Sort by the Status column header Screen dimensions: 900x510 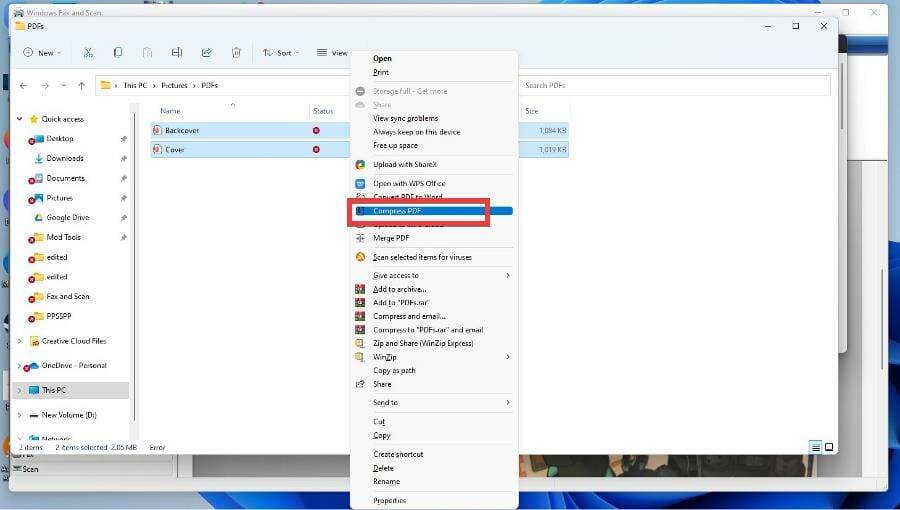(x=323, y=111)
